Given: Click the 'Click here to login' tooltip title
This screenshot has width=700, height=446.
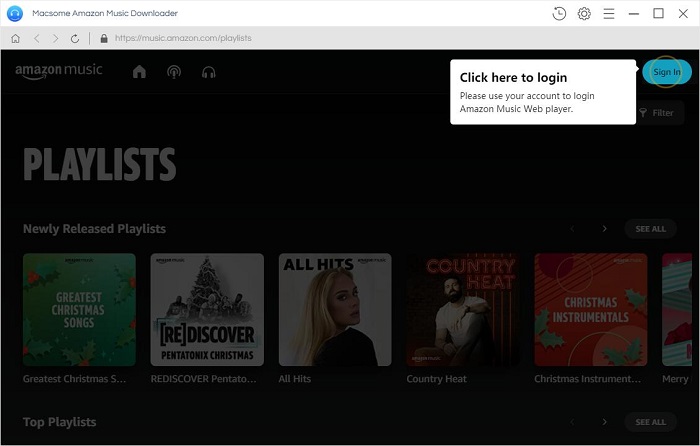Looking at the screenshot, I should [x=513, y=78].
